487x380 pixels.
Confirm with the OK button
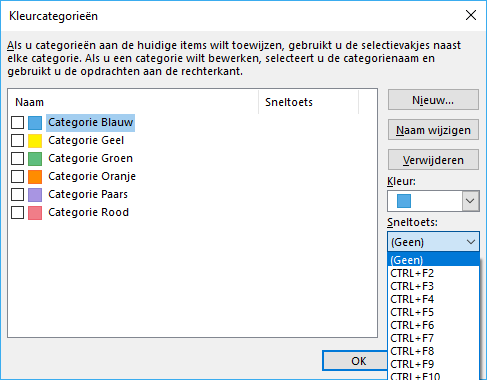click(356, 361)
